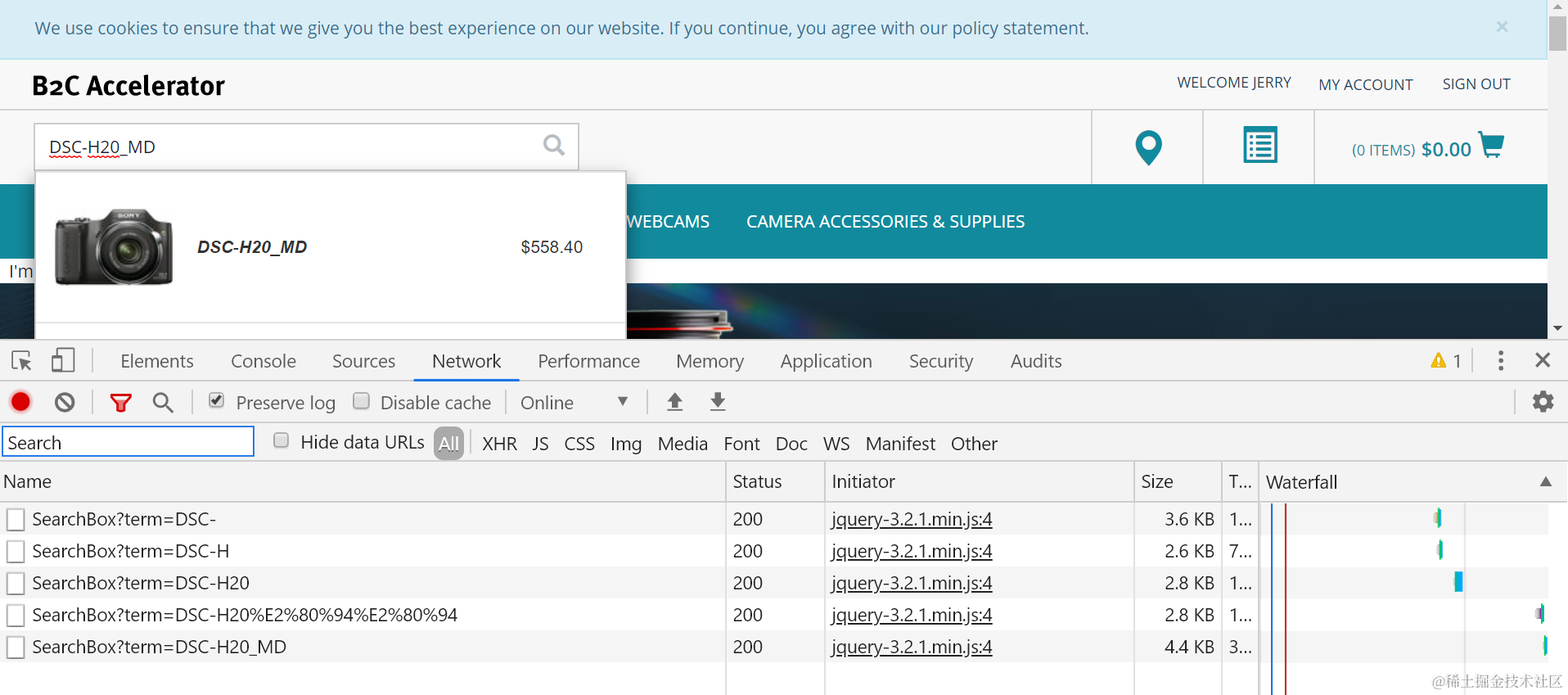This screenshot has height=695, width=1568.
Task: Toggle the Preserve log checkbox
Action: [217, 400]
